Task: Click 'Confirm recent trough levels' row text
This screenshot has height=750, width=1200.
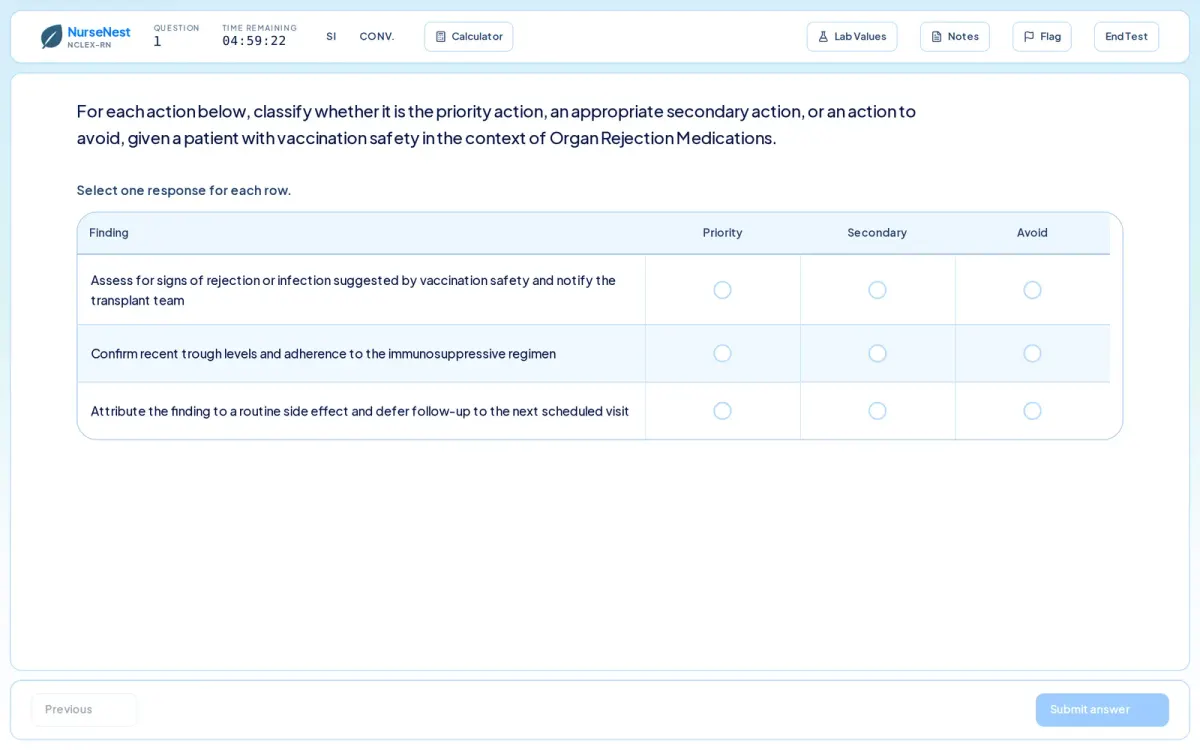Action: (323, 353)
